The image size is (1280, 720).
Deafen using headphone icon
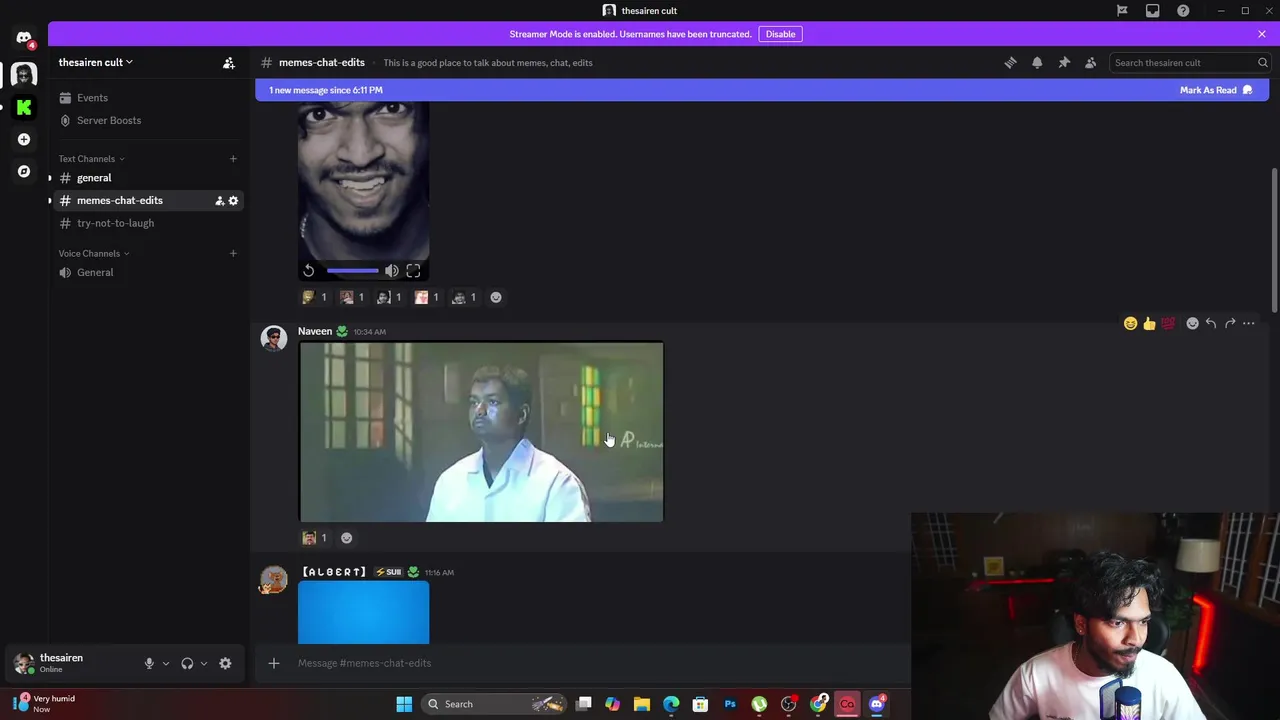pyautogui.click(x=187, y=664)
